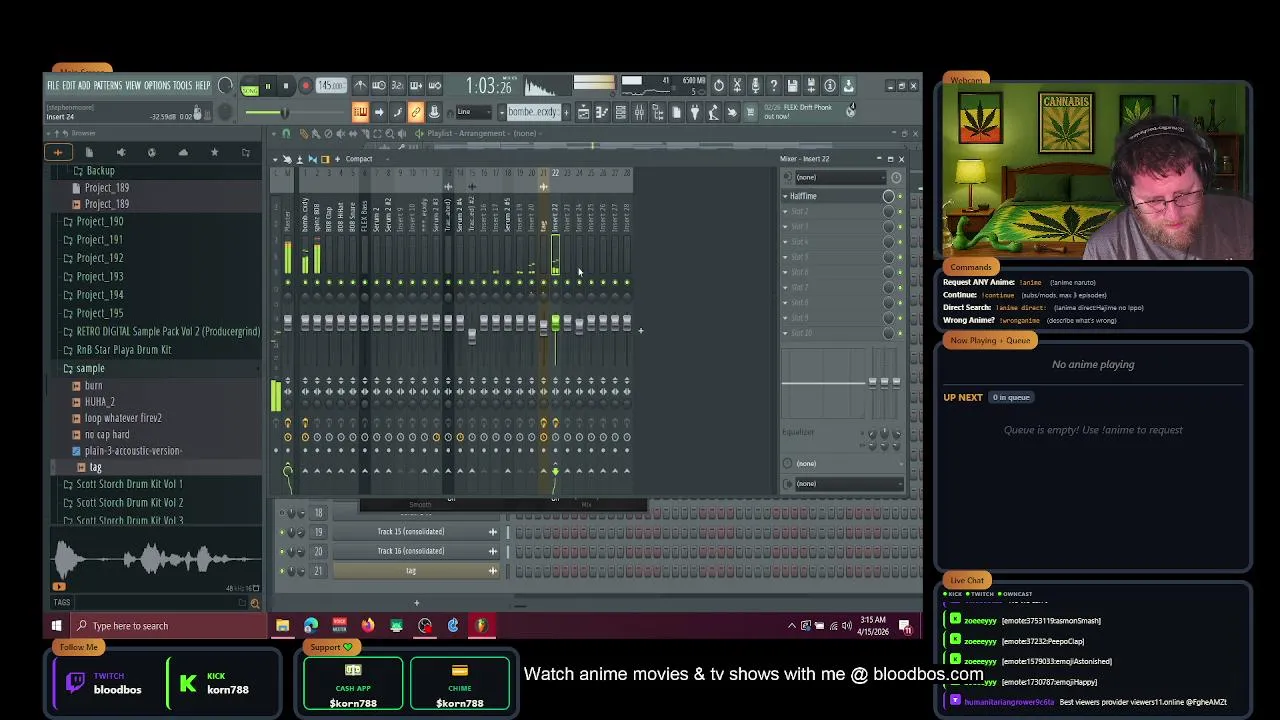The image size is (1280, 720).
Task: Mute Insert 22 via its green LED
Action: 555,282
